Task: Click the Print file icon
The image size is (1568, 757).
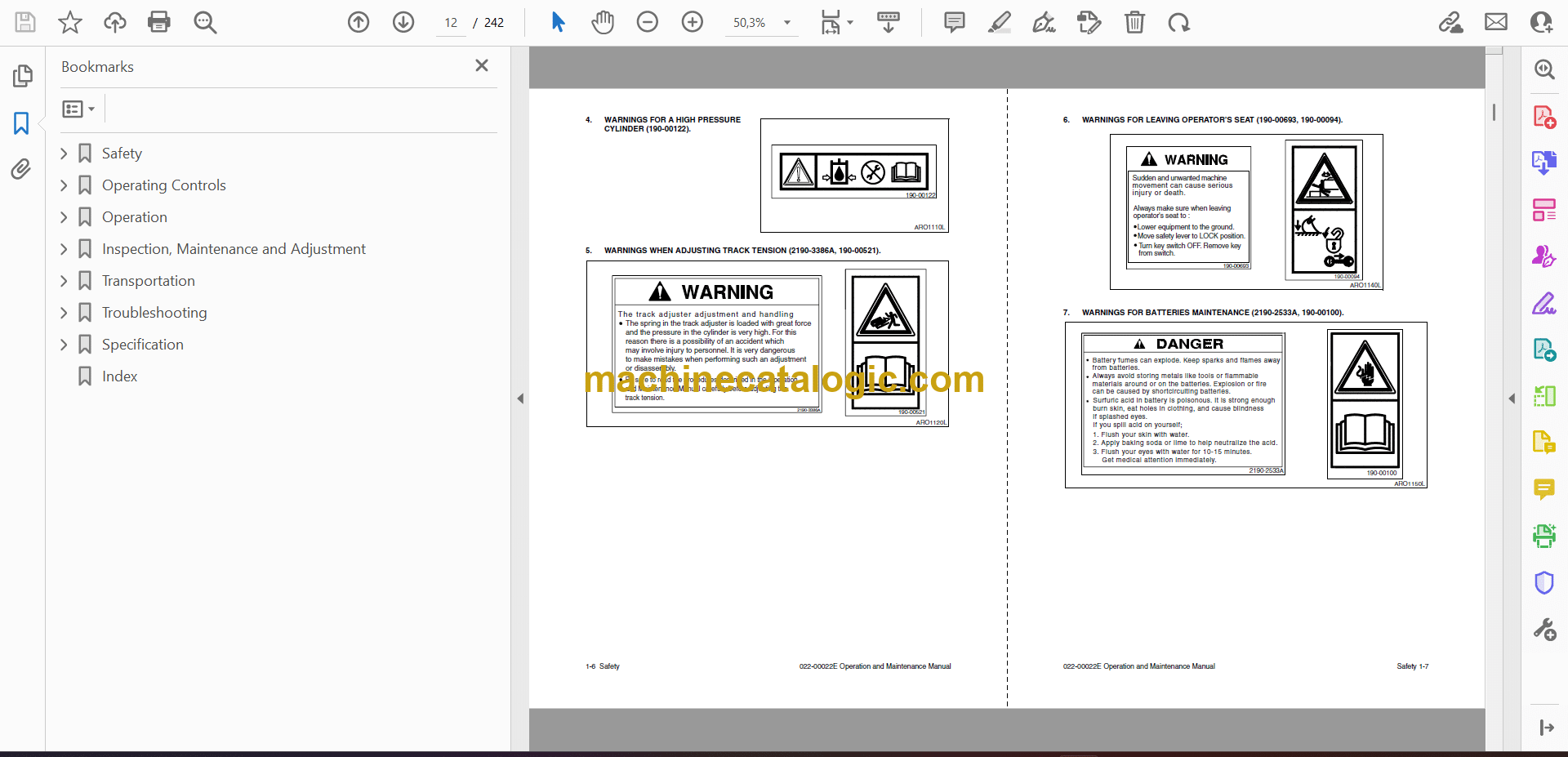Action: (x=158, y=22)
